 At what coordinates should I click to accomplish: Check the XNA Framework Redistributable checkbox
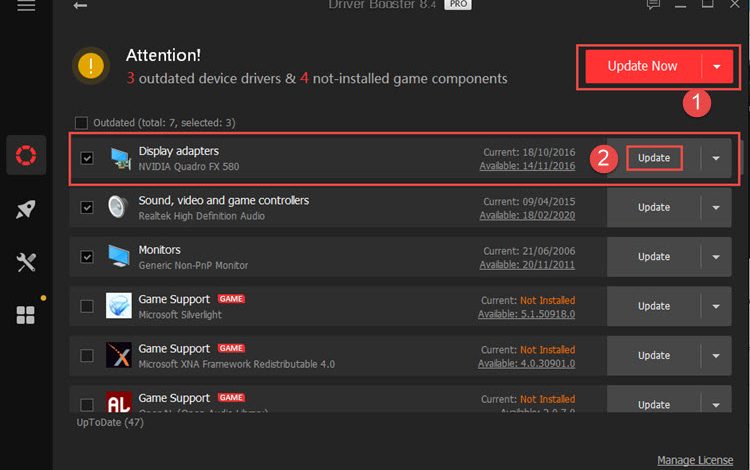(x=87, y=355)
